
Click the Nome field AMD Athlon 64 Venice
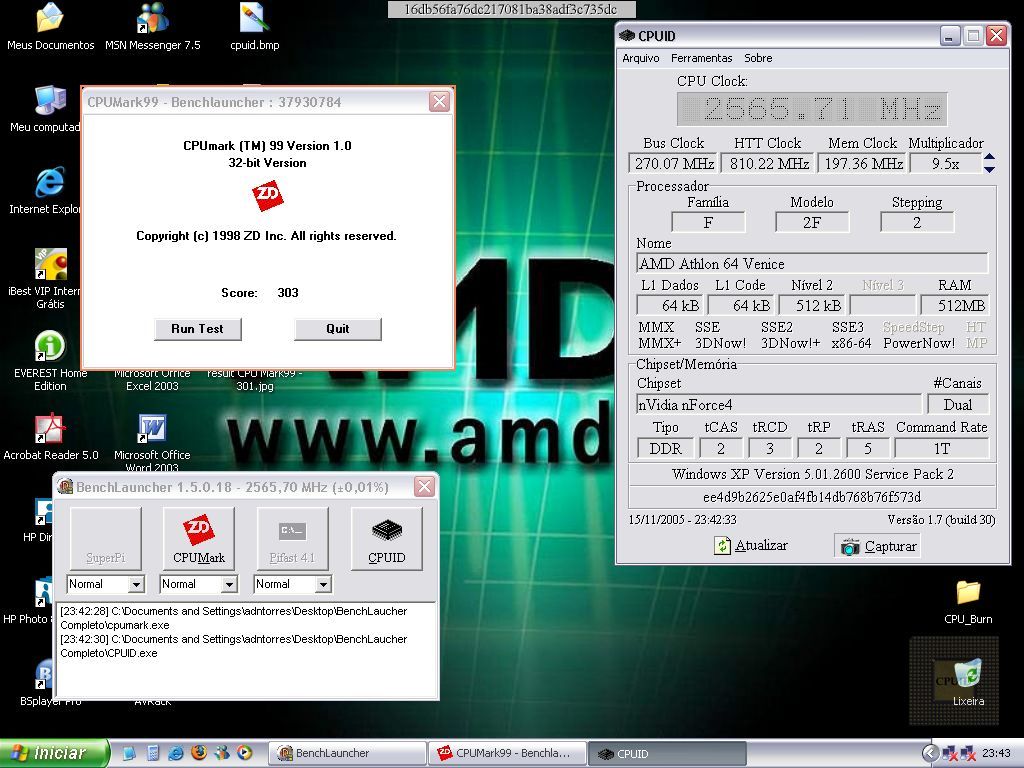(812, 264)
